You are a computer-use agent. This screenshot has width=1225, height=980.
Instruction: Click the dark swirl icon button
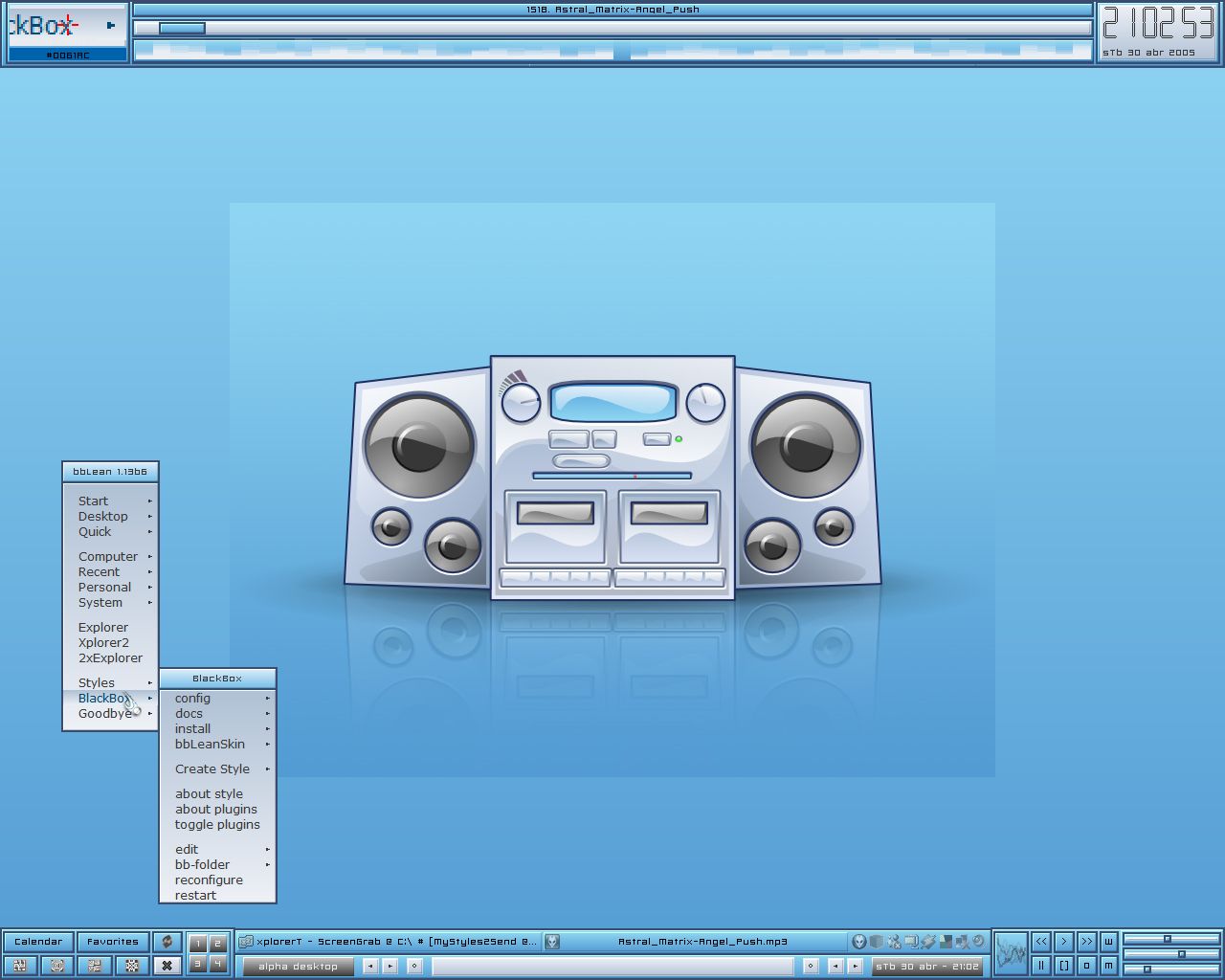pos(167,942)
